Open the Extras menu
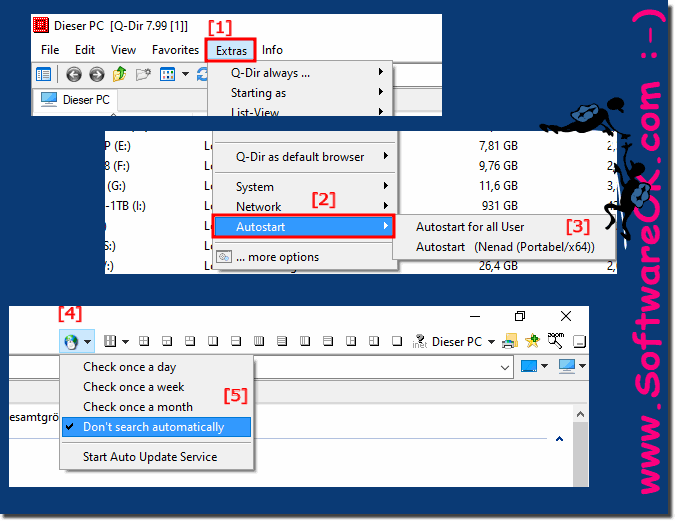The width and height of the screenshot is (675, 521). [231, 50]
